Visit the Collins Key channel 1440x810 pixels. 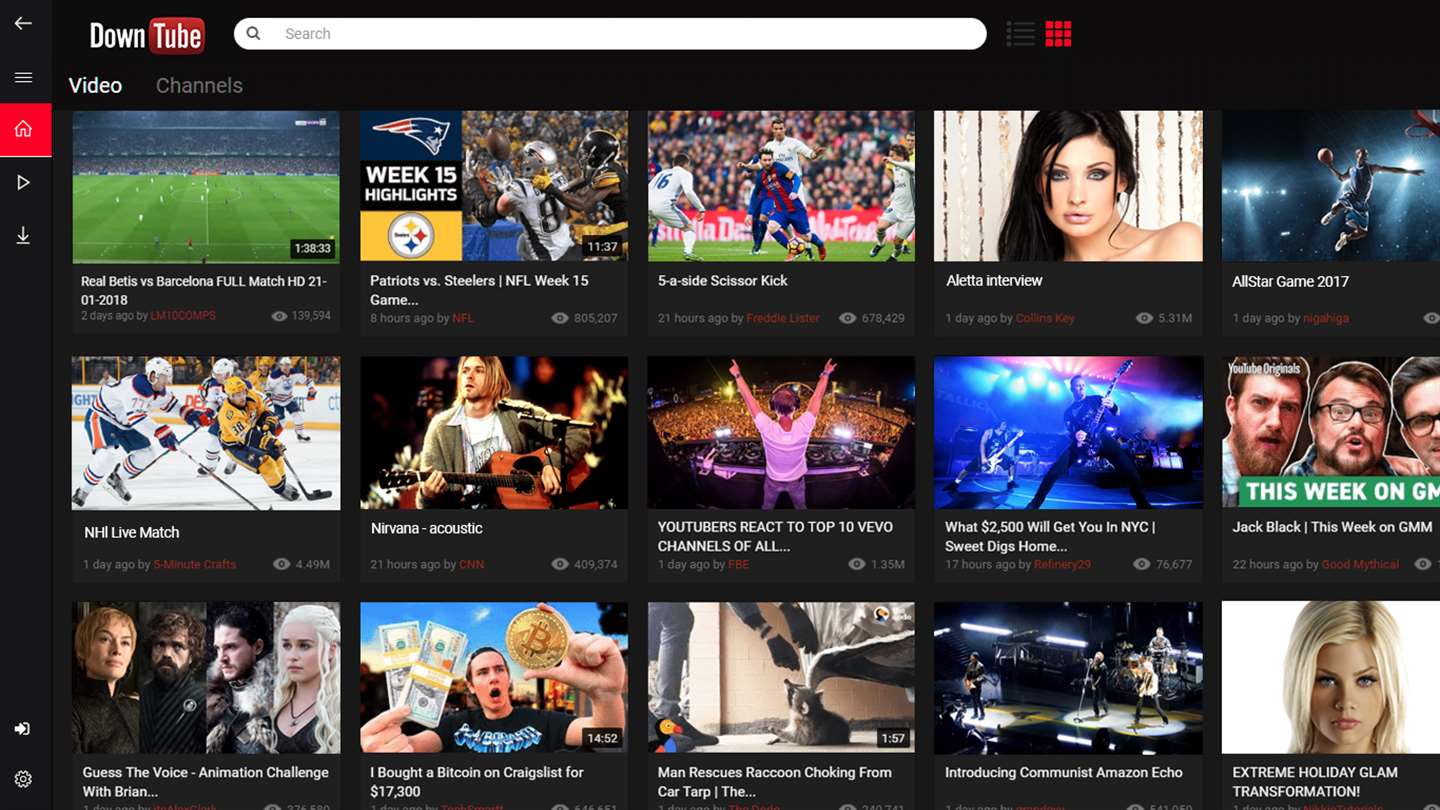tap(1045, 318)
